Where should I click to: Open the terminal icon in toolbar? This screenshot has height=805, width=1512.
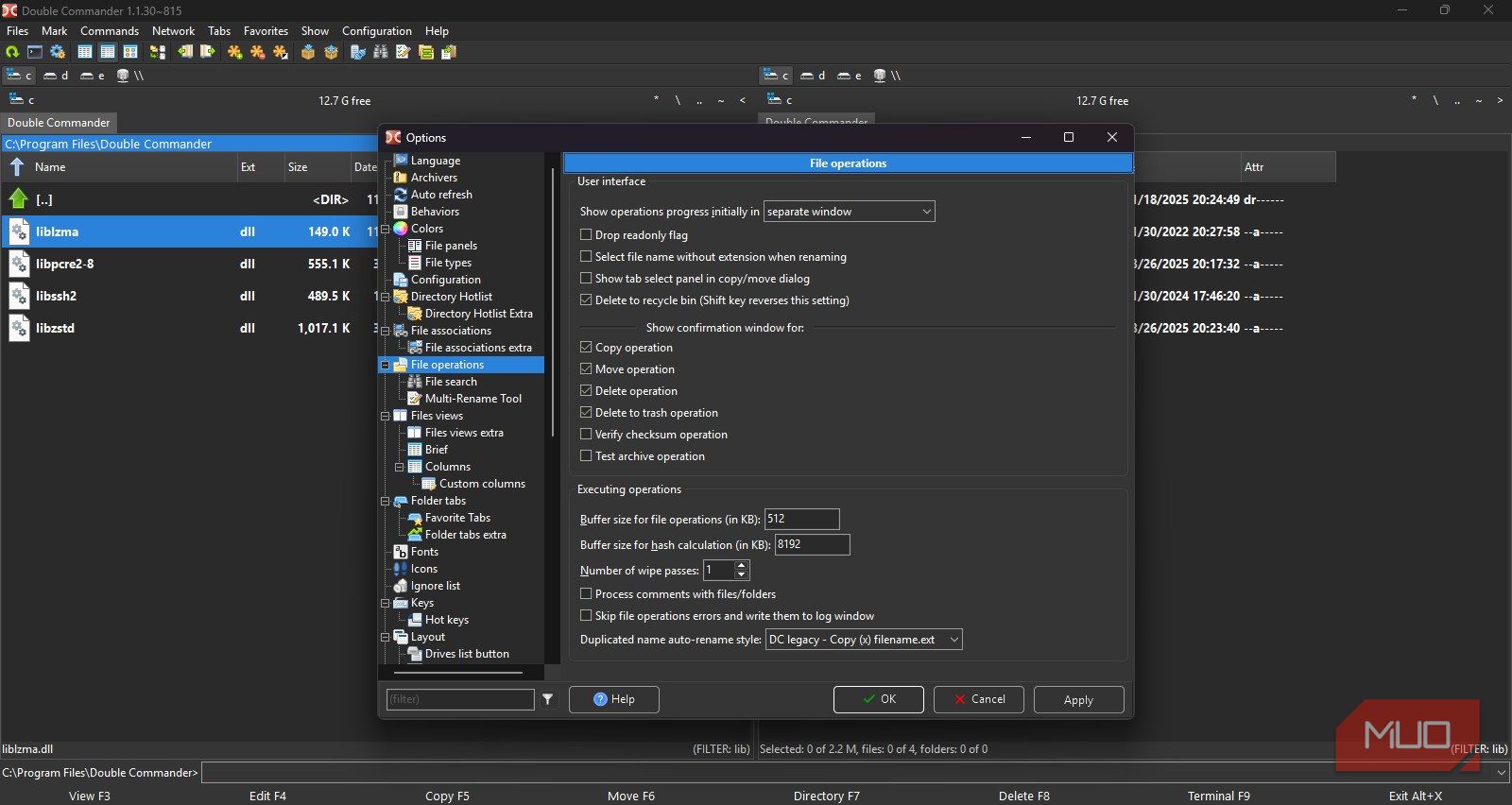click(x=35, y=52)
